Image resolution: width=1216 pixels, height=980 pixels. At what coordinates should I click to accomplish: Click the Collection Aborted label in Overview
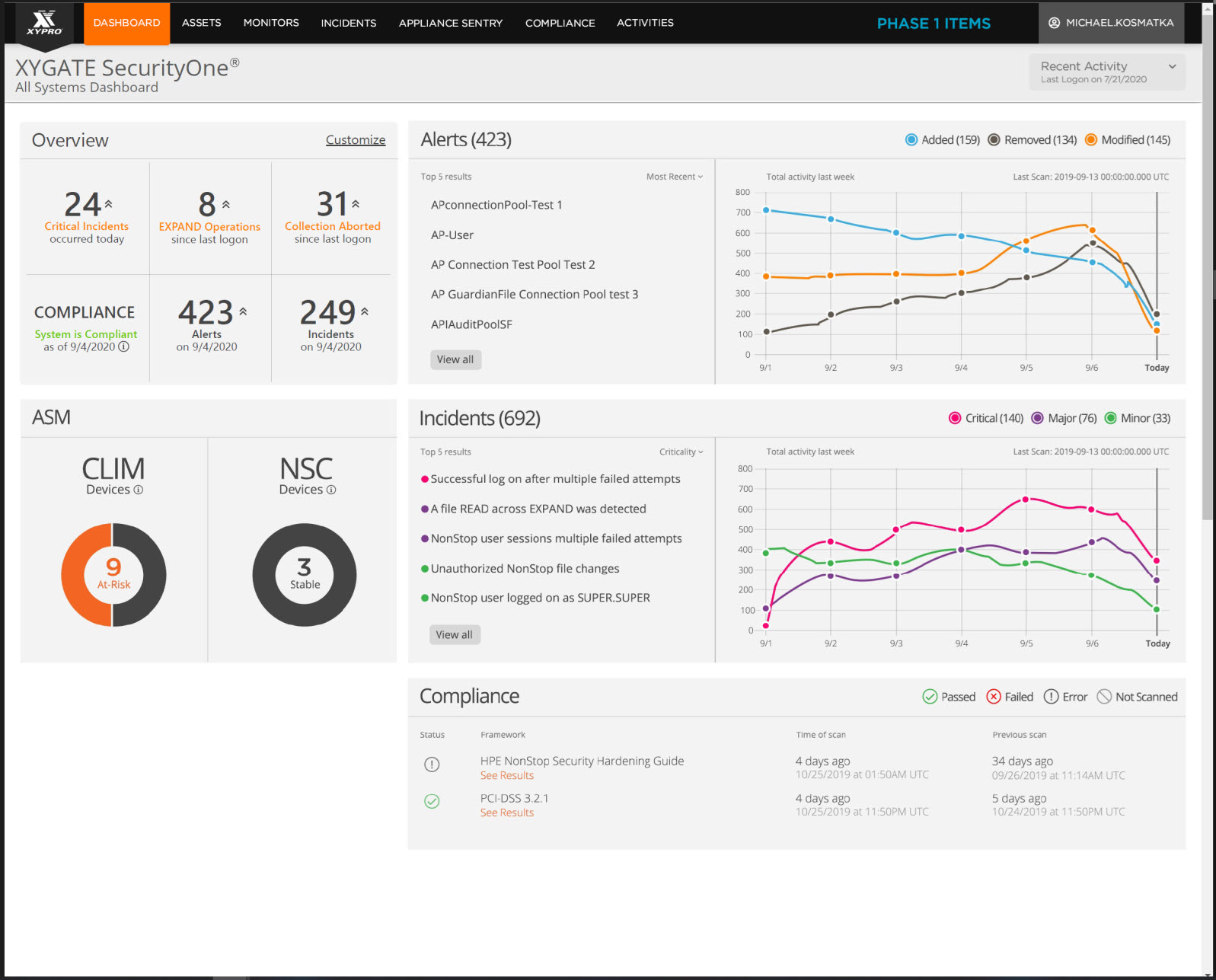click(x=333, y=226)
